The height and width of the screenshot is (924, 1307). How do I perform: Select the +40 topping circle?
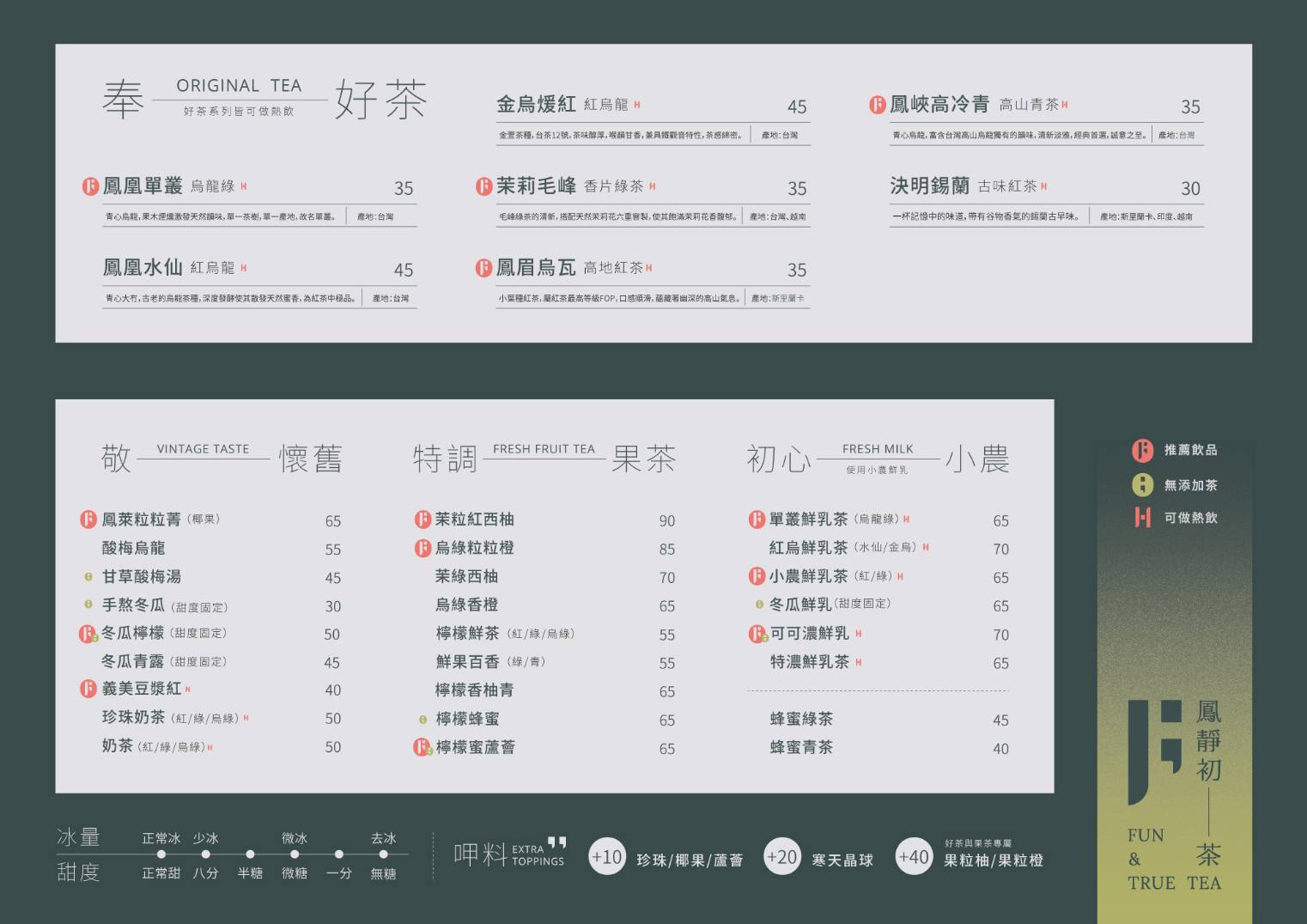tap(913, 857)
